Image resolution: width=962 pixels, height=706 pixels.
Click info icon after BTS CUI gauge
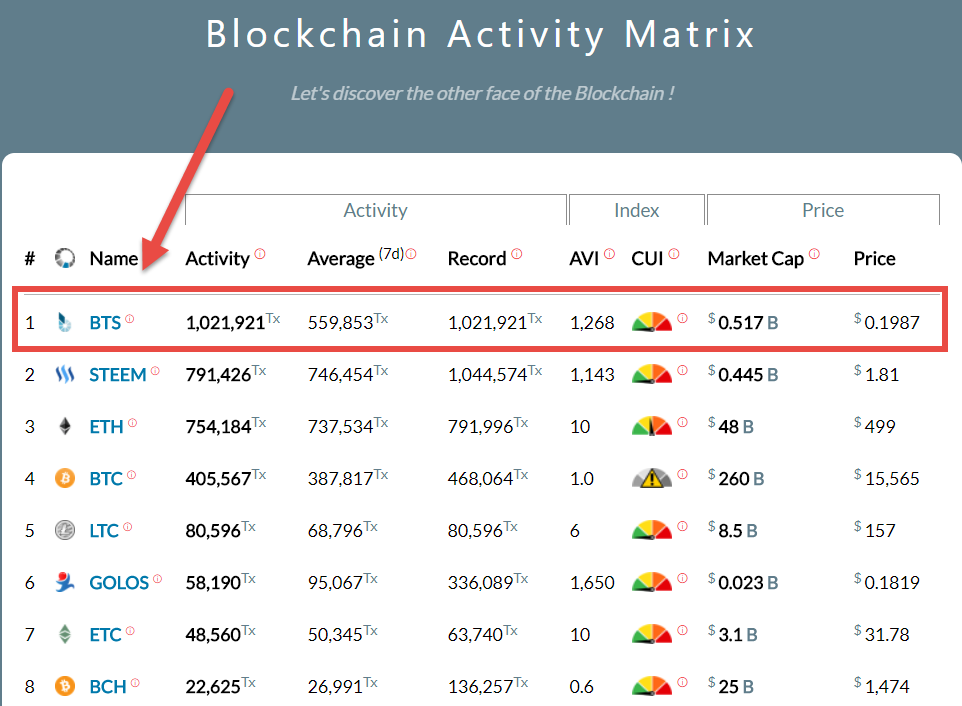[x=682, y=318]
